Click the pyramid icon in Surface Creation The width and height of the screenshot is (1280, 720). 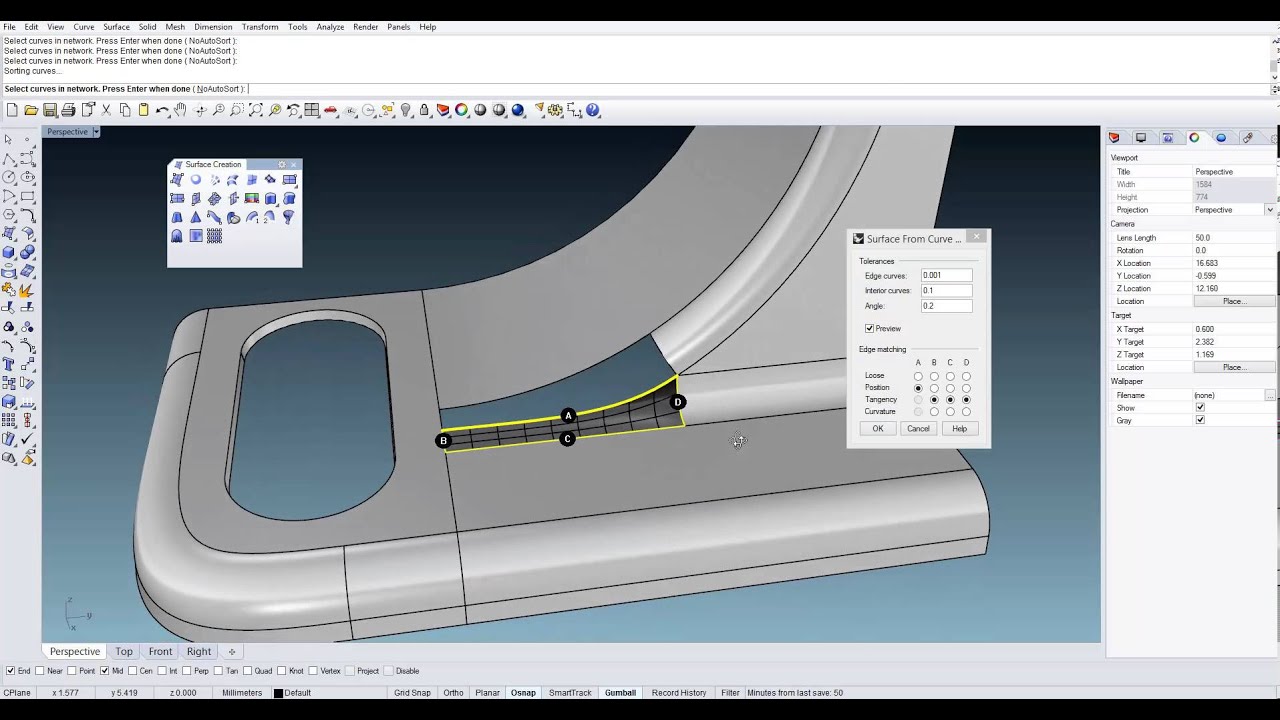click(196, 217)
